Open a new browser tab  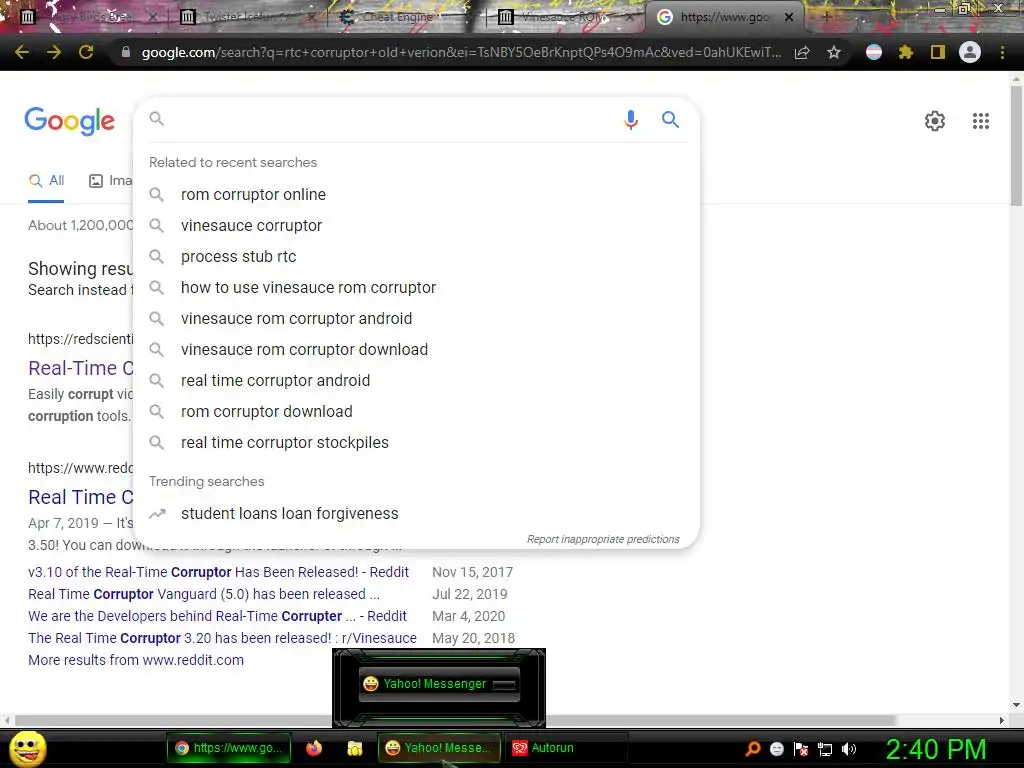click(825, 17)
